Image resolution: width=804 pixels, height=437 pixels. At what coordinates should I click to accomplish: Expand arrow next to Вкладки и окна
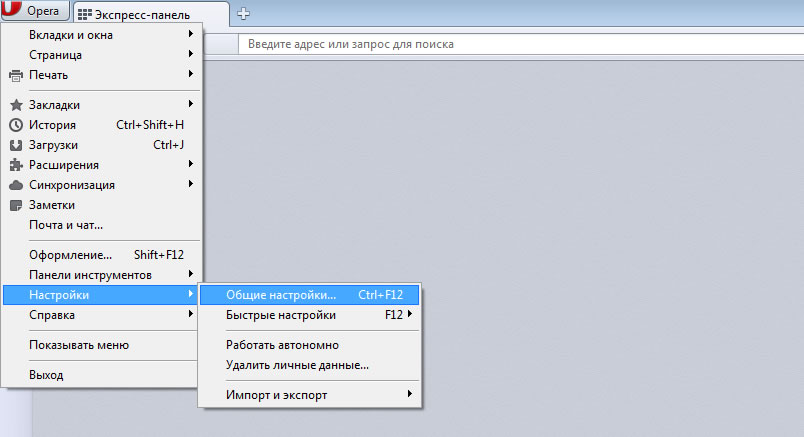click(x=191, y=34)
